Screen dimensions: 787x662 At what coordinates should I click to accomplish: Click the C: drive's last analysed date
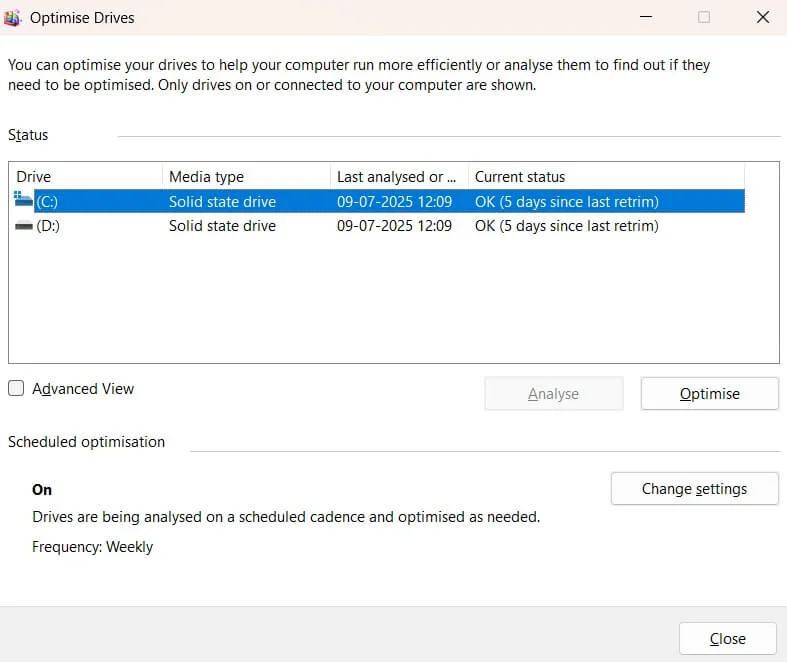pos(394,202)
